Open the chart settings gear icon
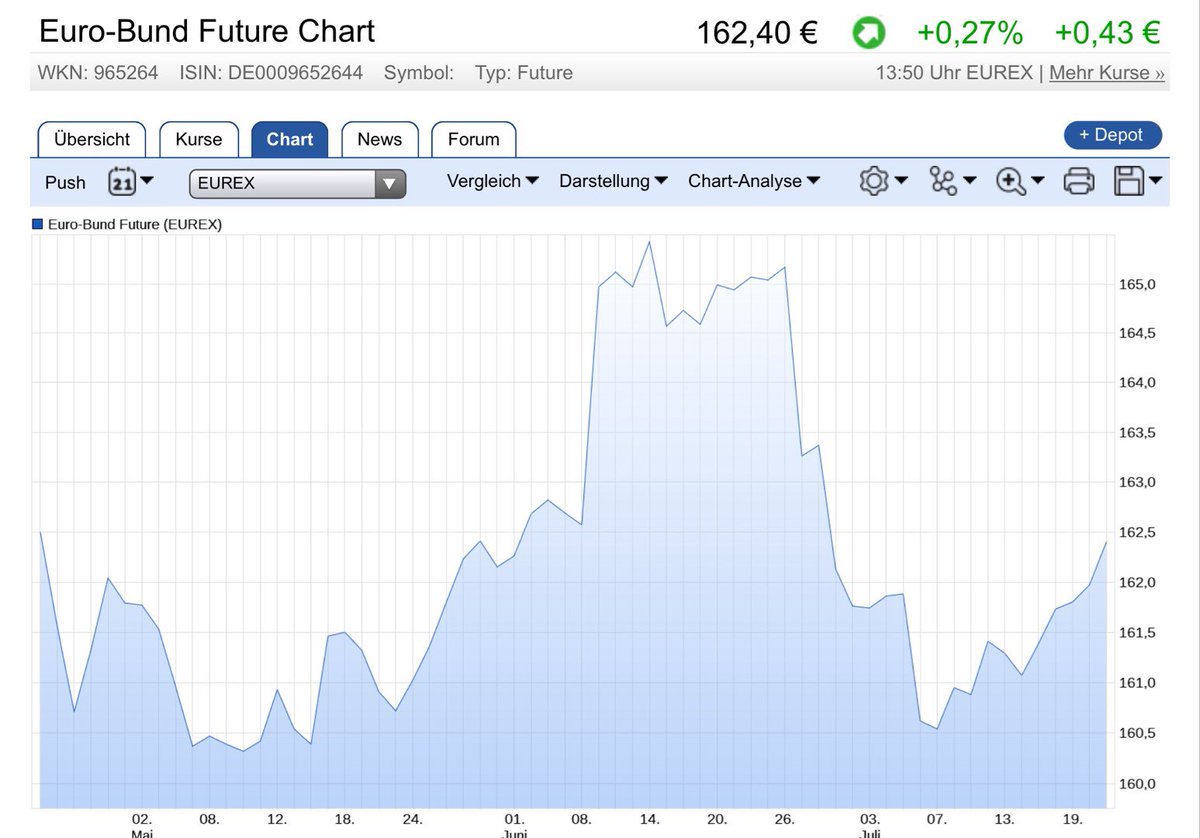The width and height of the screenshot is (1200, 838). (874, 181)
